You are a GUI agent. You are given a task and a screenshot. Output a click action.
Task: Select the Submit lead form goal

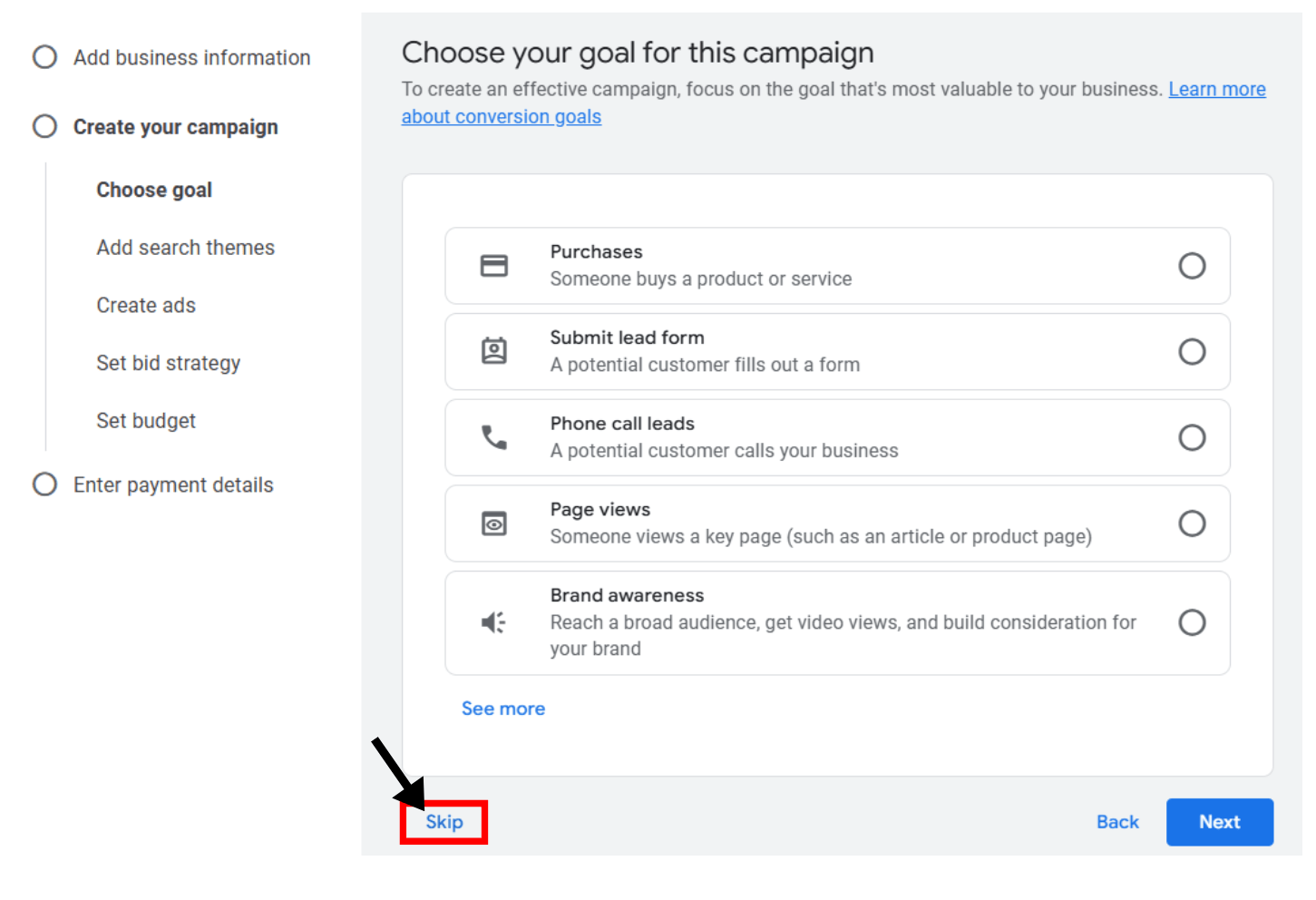tap(1192, 351)
